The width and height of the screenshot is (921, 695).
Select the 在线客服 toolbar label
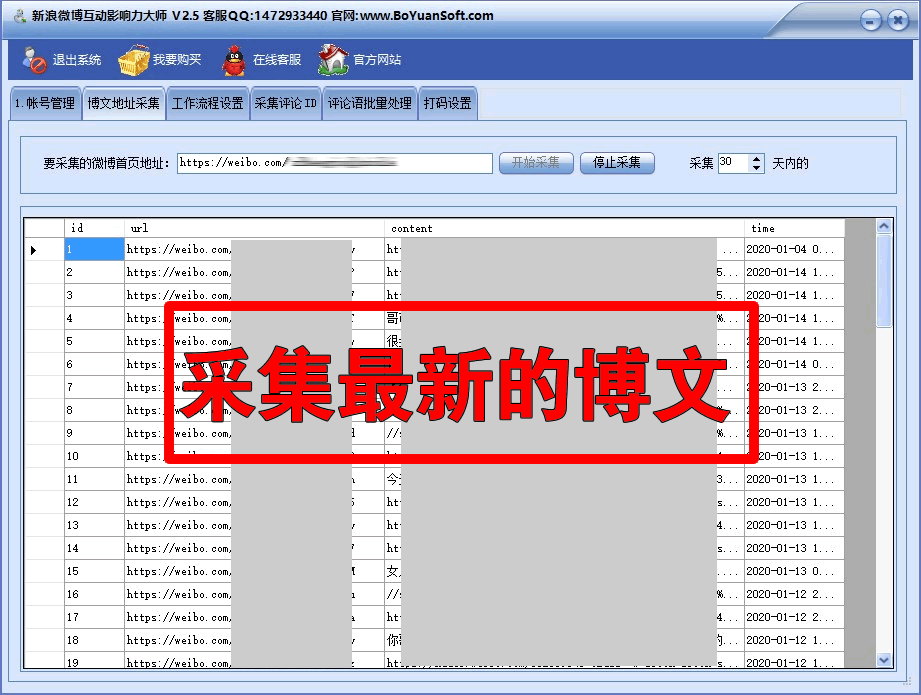coord(277,60)
